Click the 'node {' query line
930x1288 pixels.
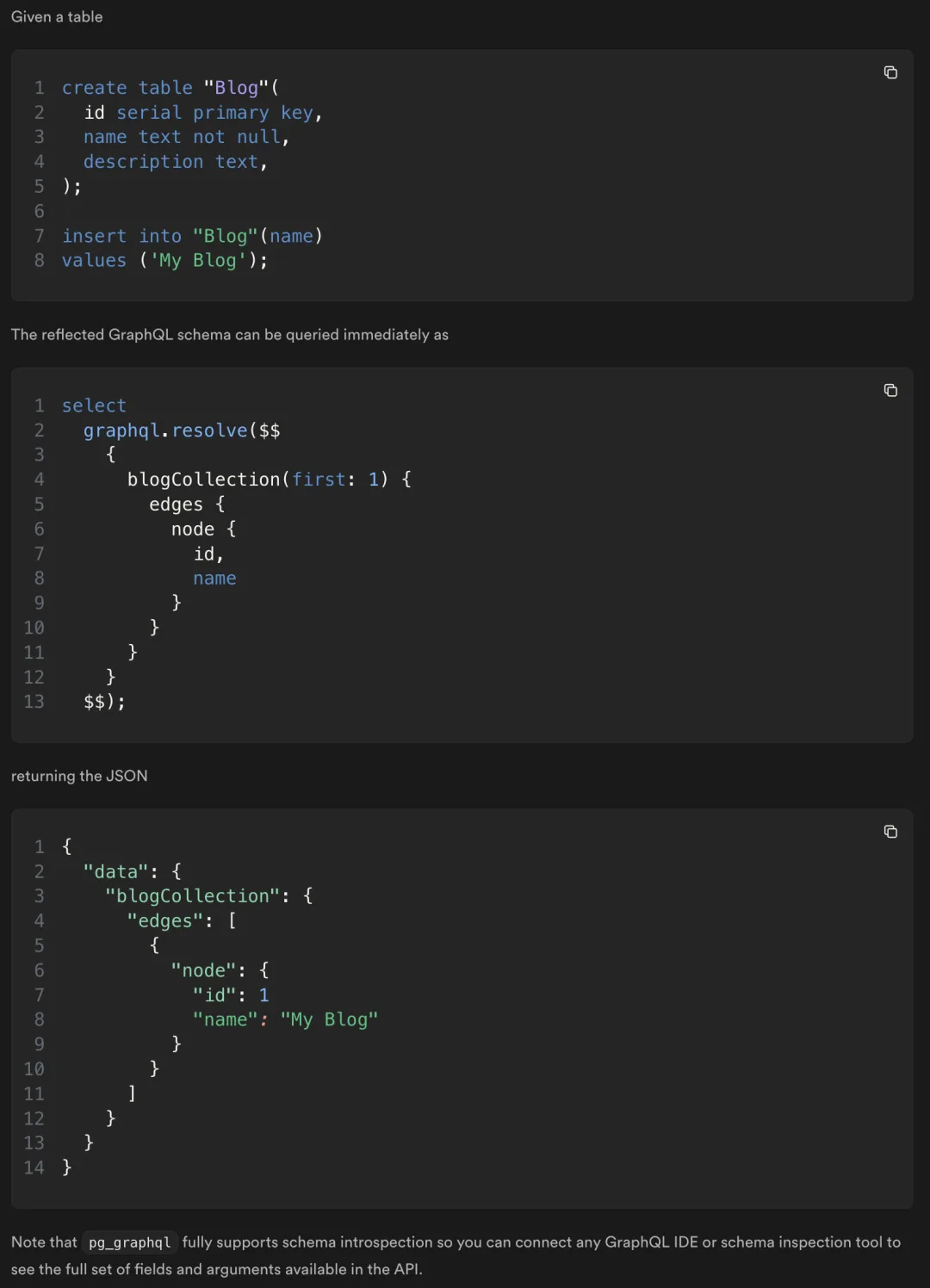(203, 529)
